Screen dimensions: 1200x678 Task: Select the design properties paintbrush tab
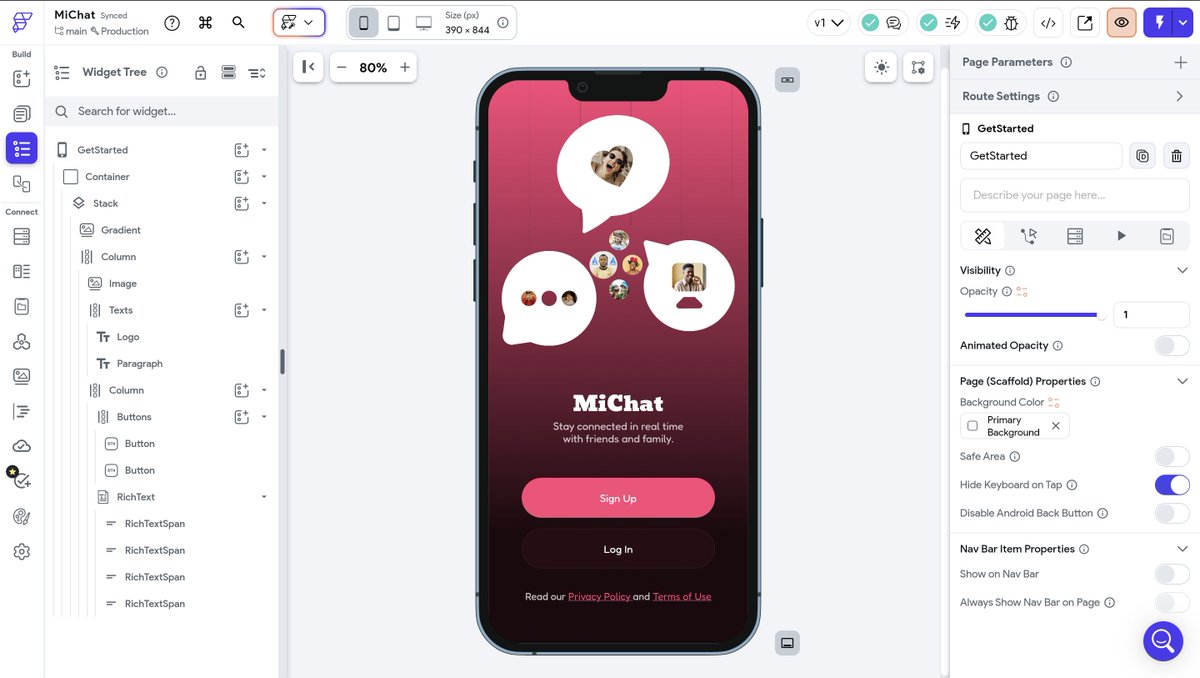click(x=983, y=236)
